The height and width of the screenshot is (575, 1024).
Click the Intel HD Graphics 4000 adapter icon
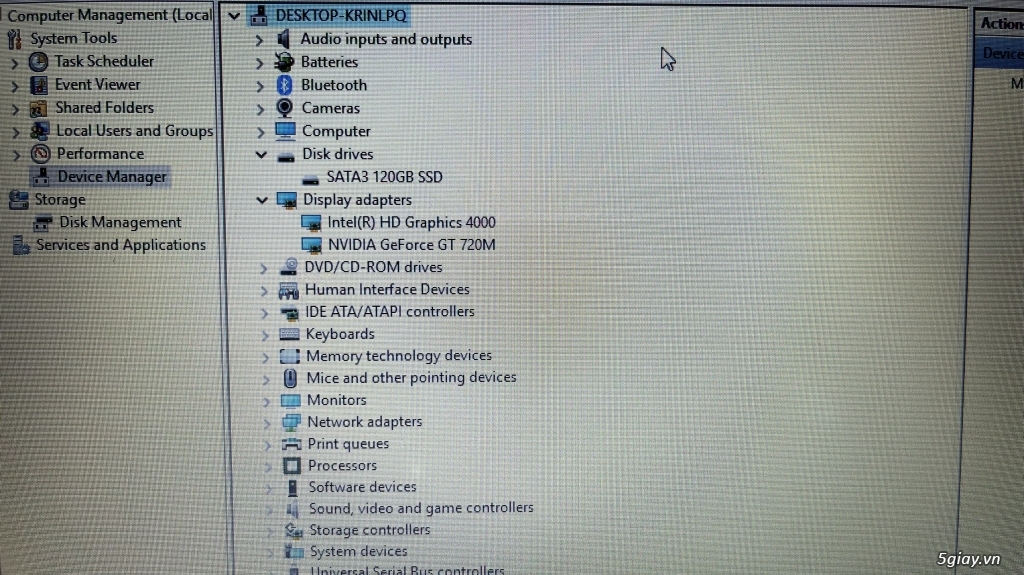(x=311, y=223)
